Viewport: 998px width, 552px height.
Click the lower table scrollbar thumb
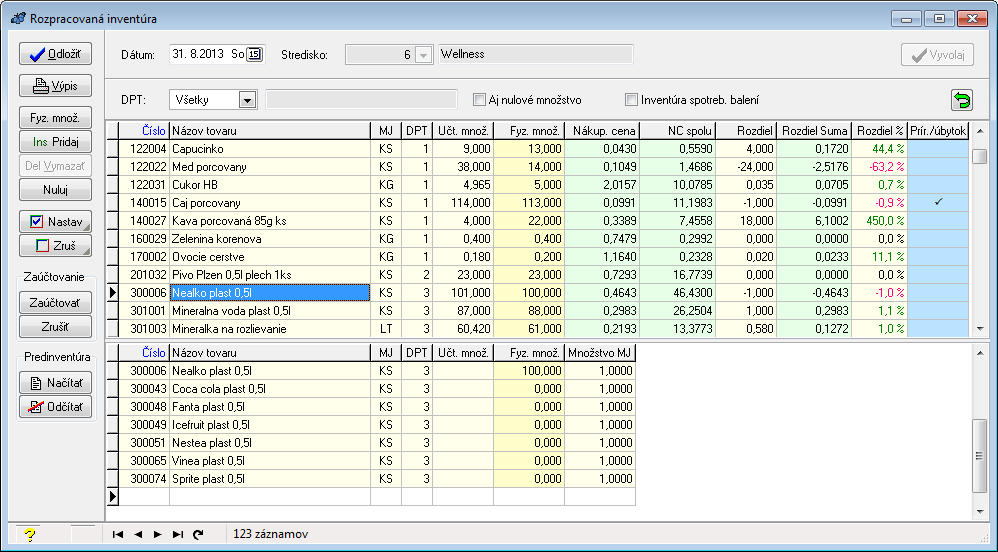[x=980, y=455]
